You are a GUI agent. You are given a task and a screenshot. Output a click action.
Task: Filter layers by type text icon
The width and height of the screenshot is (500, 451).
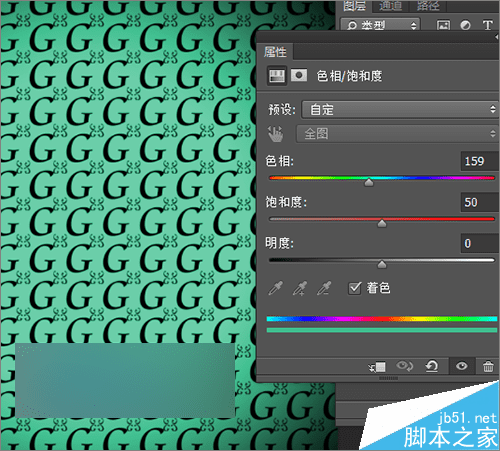487,25
